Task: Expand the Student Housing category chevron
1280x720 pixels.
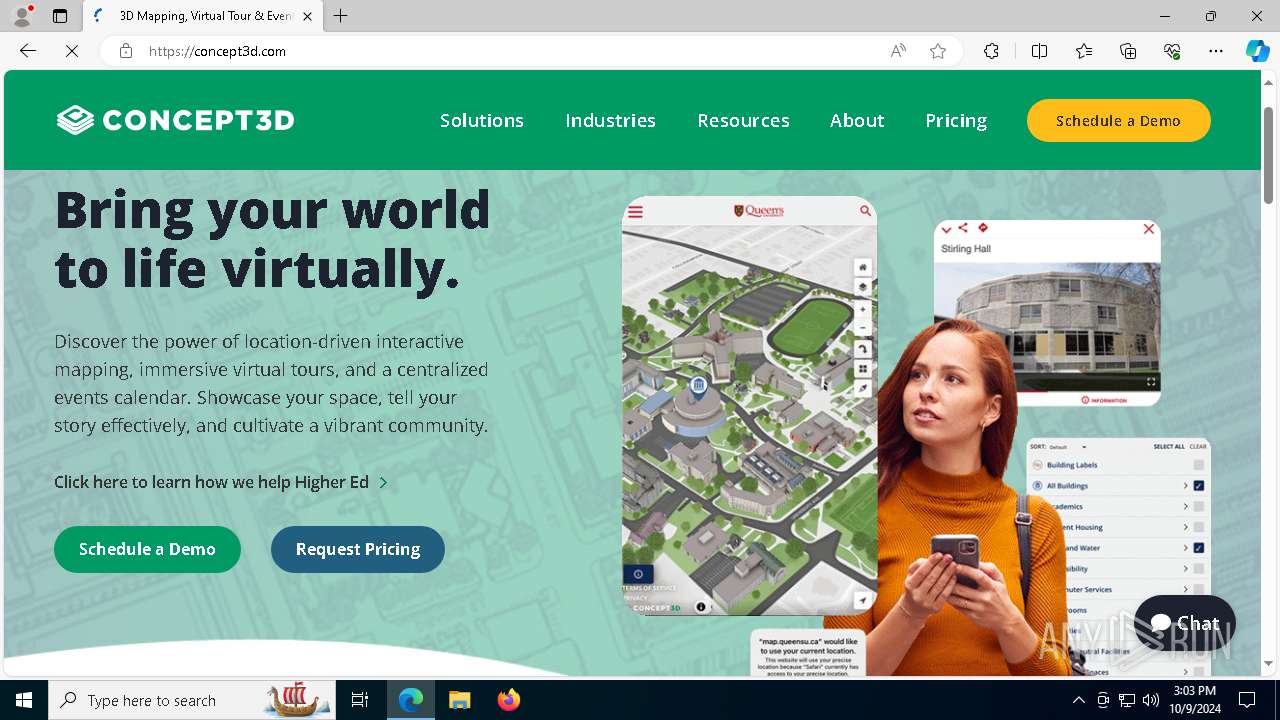Action: click(1185, 527)
